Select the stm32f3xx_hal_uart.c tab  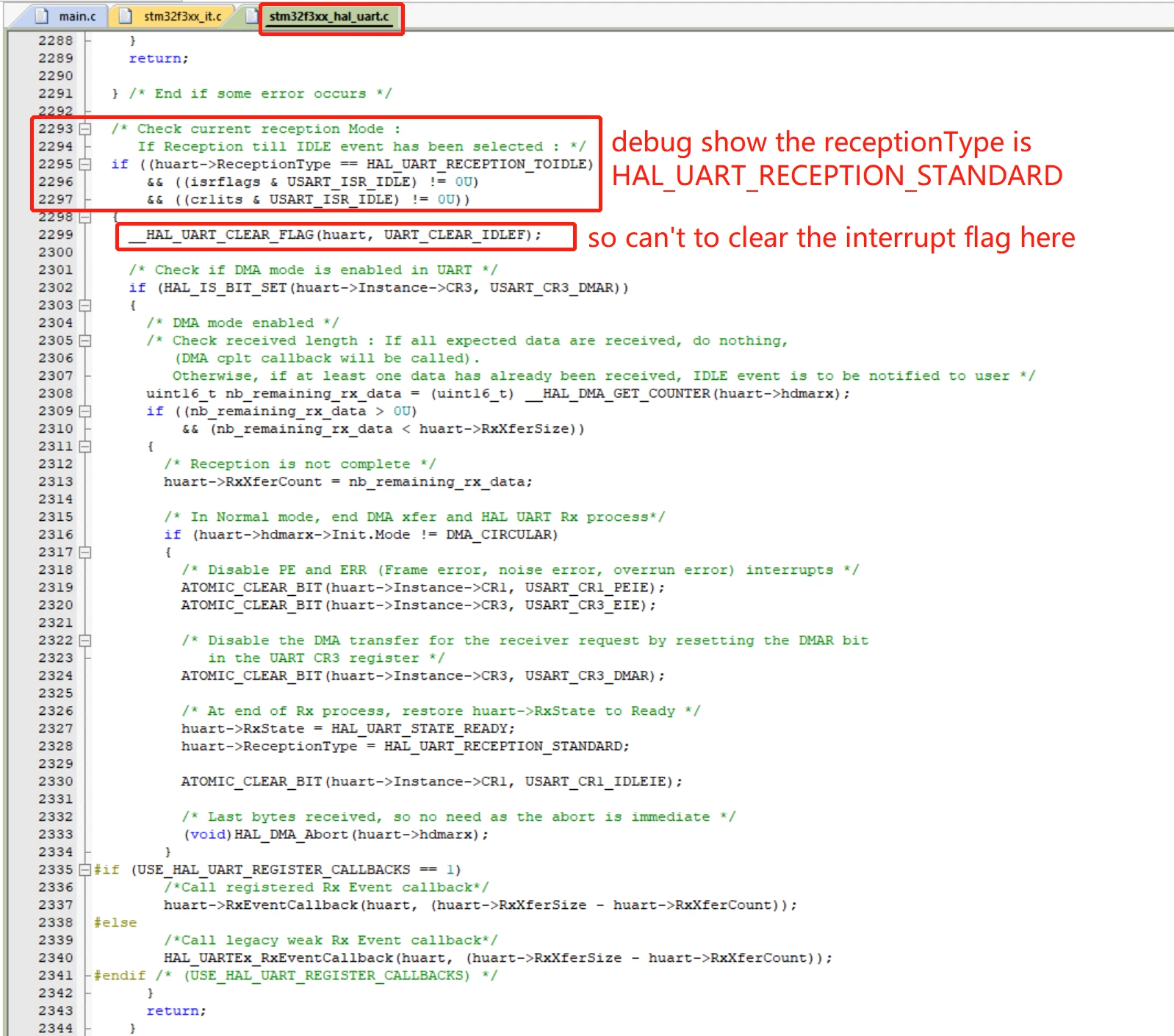click(328, 16)
